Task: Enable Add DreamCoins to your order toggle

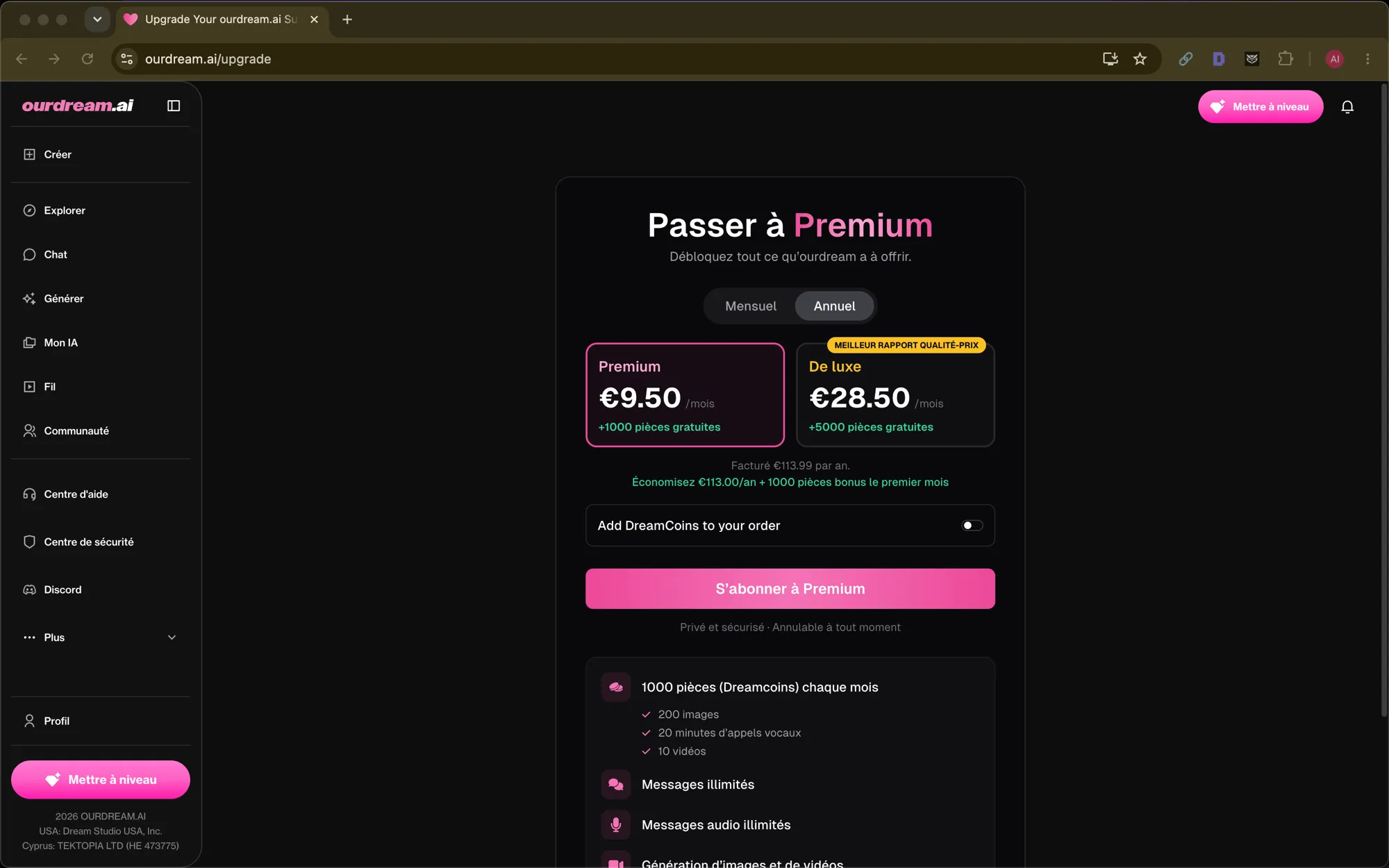Action: (x=972, y=526)
